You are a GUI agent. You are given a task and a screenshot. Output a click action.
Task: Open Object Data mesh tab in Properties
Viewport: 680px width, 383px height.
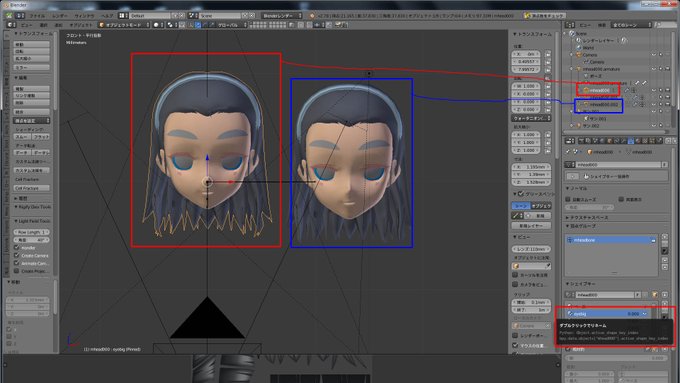pos(631,141)
